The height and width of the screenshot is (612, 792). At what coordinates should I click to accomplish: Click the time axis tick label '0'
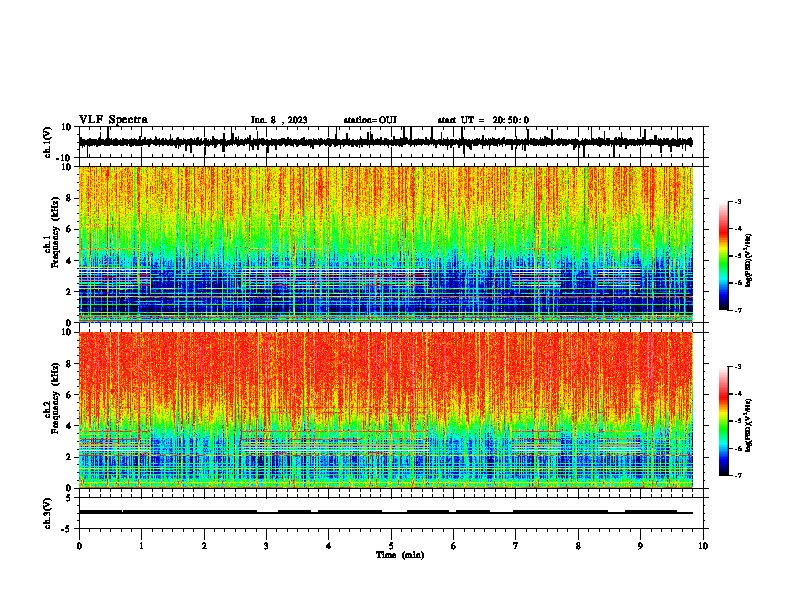coord(79,546)
